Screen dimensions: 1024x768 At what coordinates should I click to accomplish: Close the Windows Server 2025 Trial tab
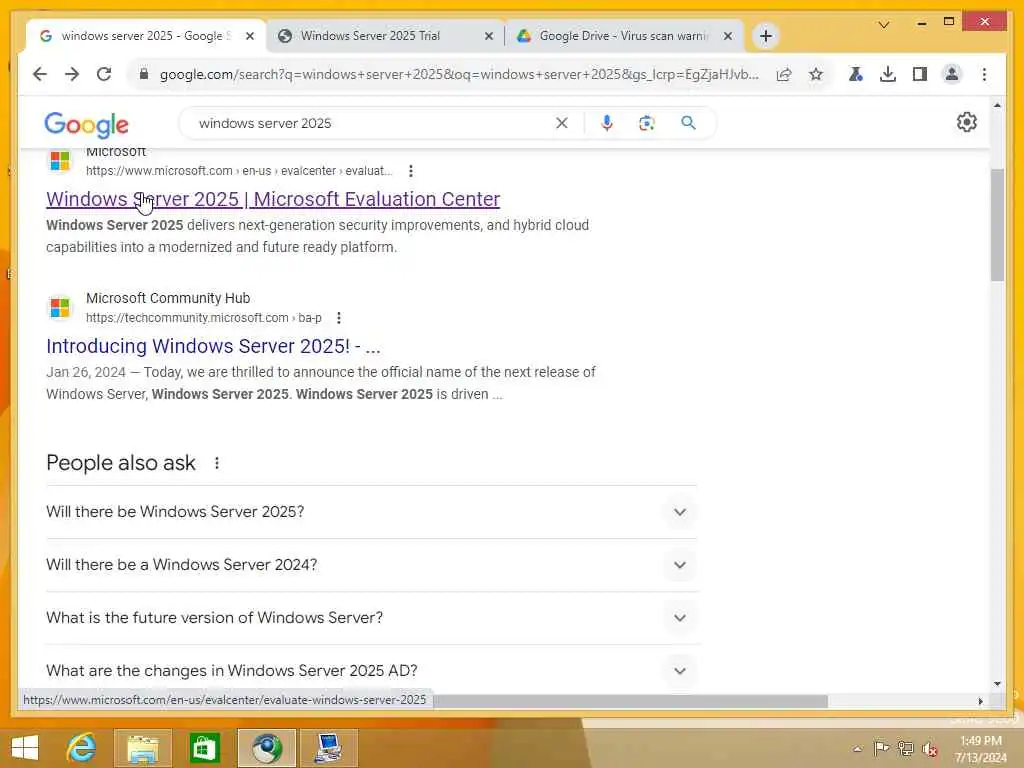[488, 37]
